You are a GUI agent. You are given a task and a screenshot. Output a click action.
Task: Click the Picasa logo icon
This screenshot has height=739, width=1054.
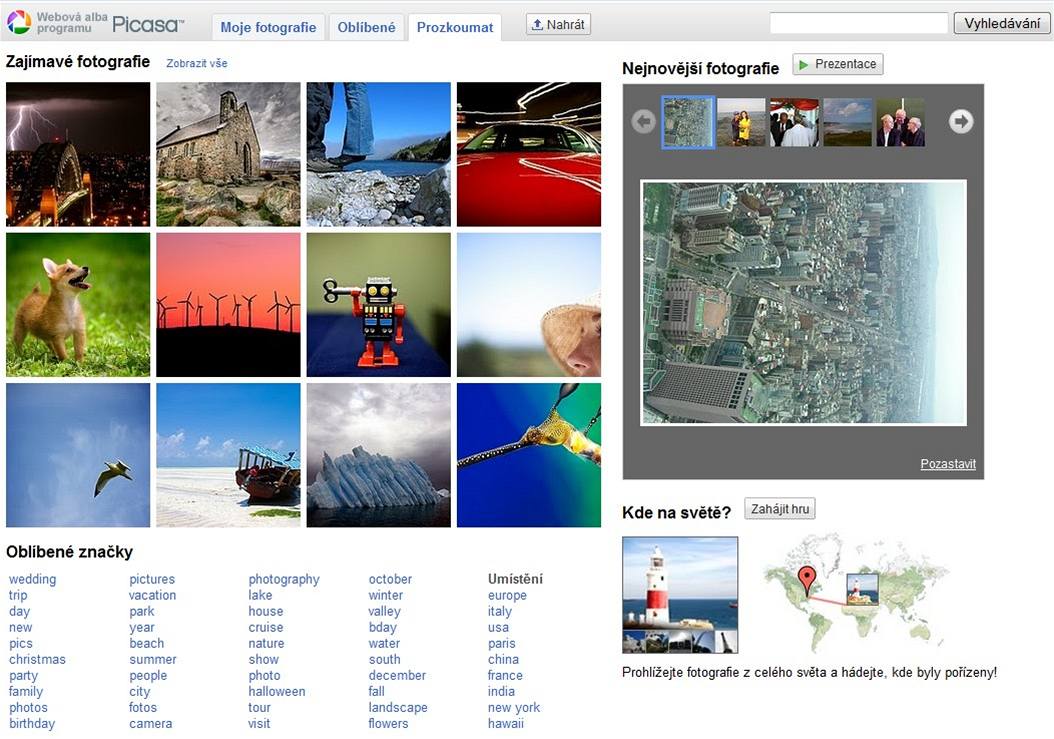(x=19, y=22)
